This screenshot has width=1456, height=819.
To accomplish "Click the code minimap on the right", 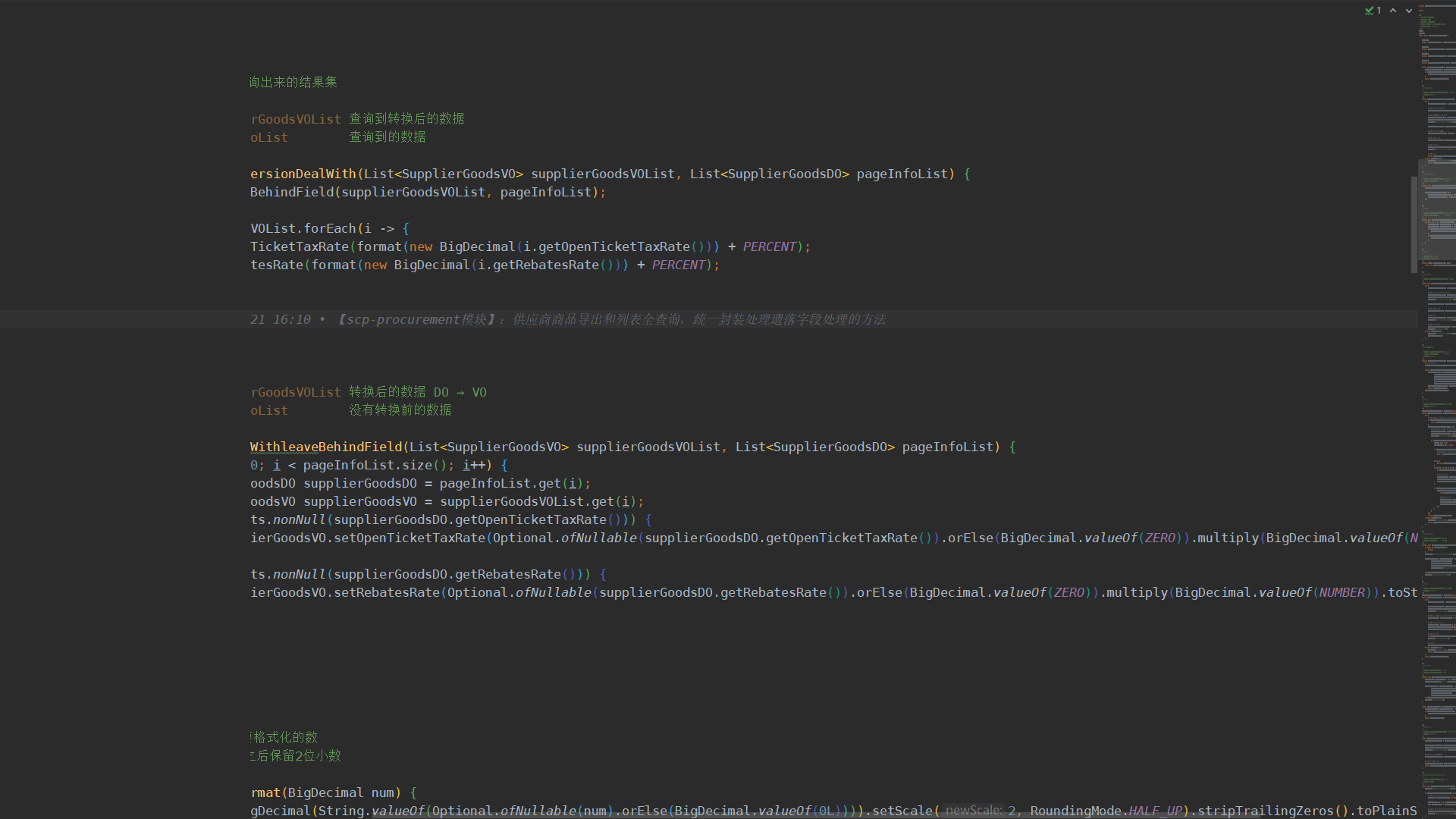I will (1438, 409).
